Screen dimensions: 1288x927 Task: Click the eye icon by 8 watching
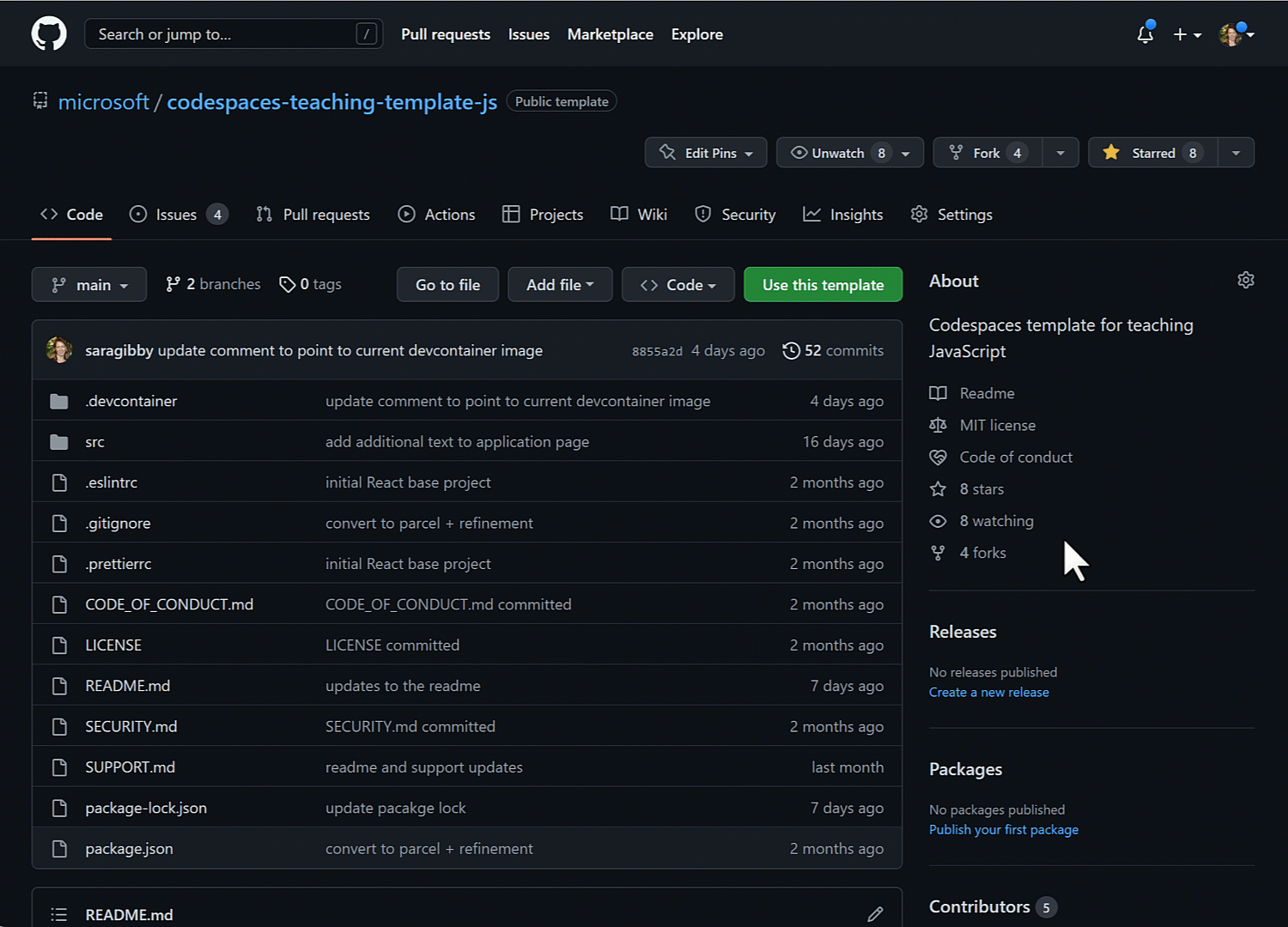pos(938,521)
